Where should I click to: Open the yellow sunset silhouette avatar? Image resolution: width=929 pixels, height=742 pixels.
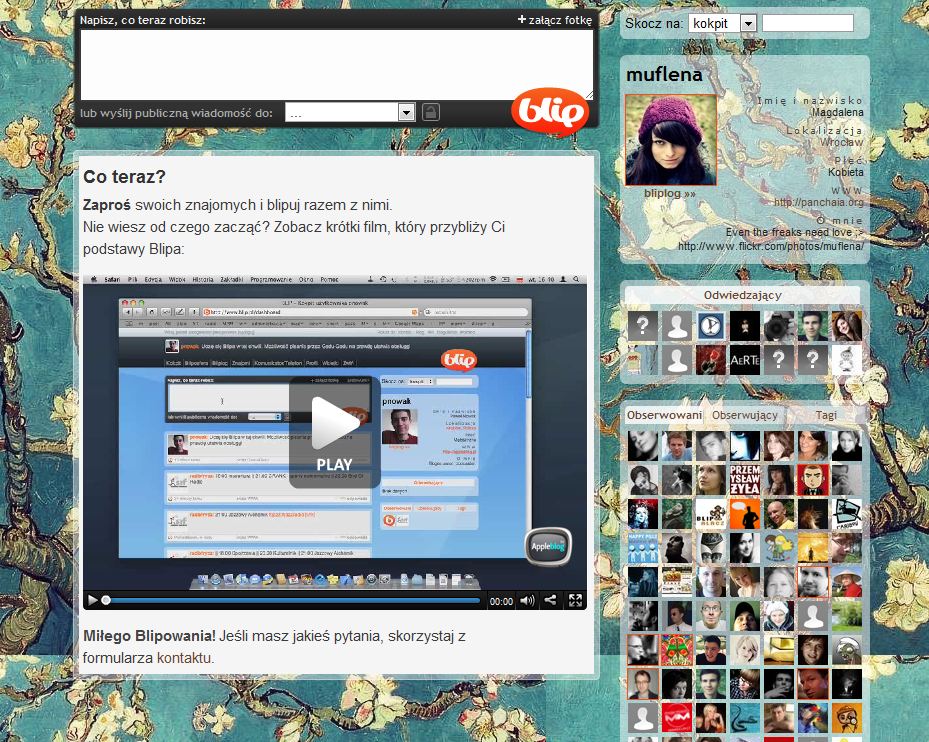click(813, 548)
